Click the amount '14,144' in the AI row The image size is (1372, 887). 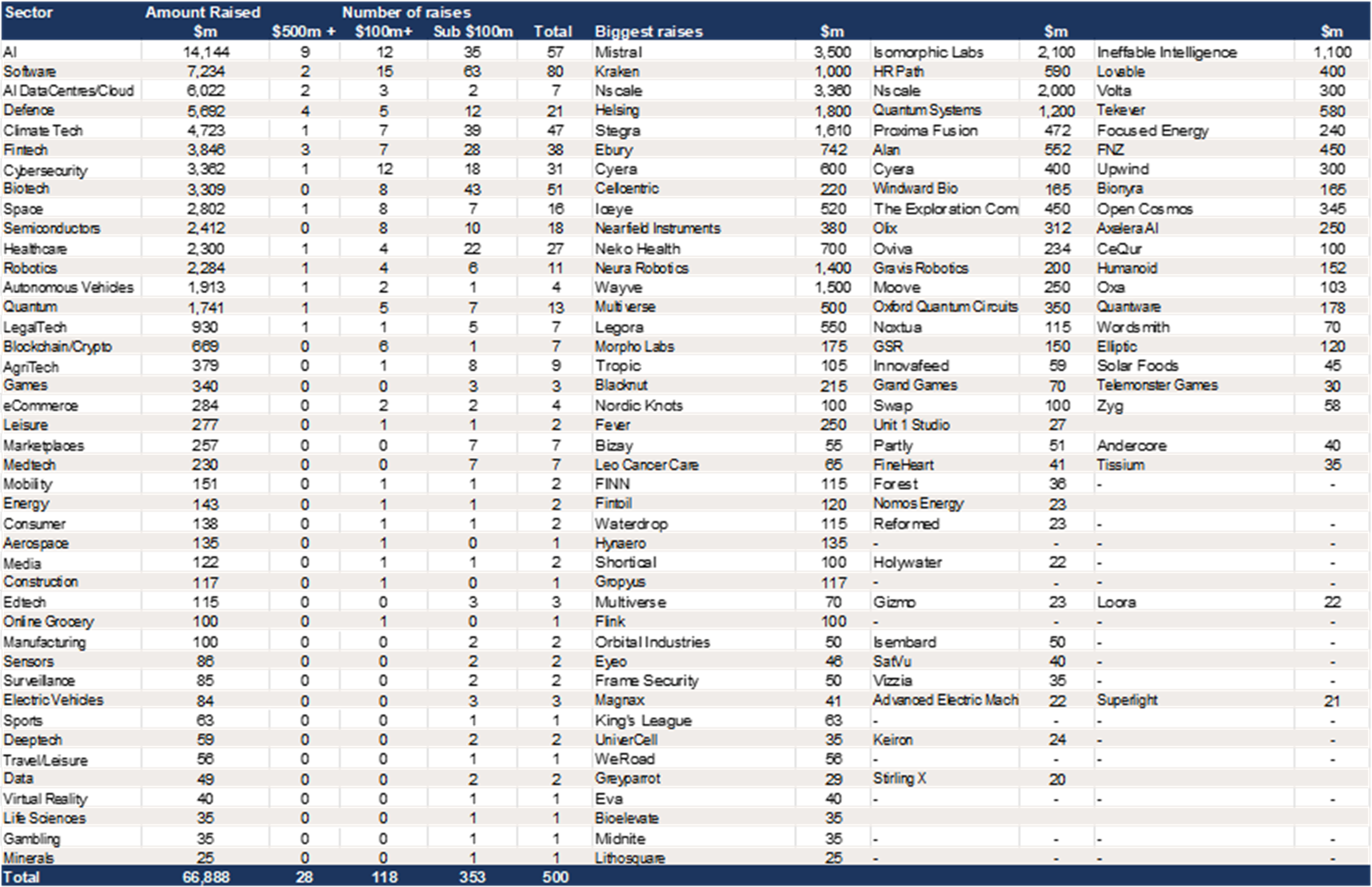pyautogui.click(x=206, y=52)
